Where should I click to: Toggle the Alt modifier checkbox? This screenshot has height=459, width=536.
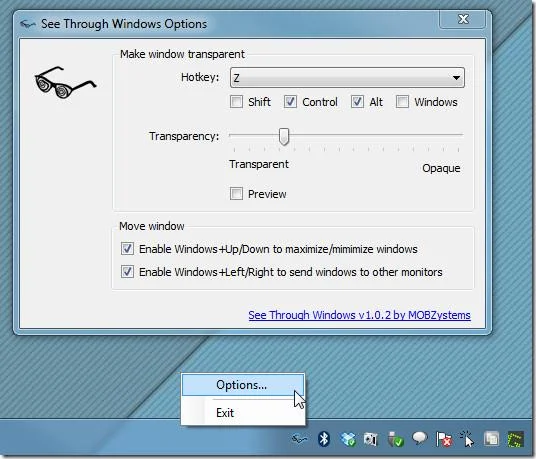point(357,102)
